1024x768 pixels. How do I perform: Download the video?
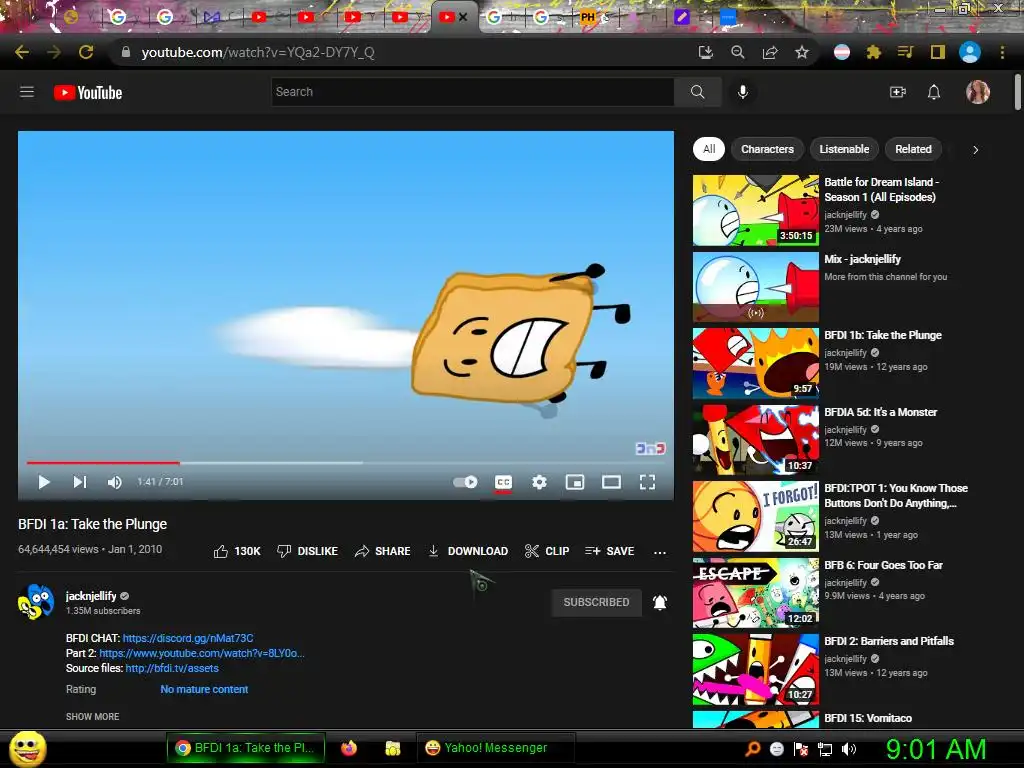tap(468, 551)
